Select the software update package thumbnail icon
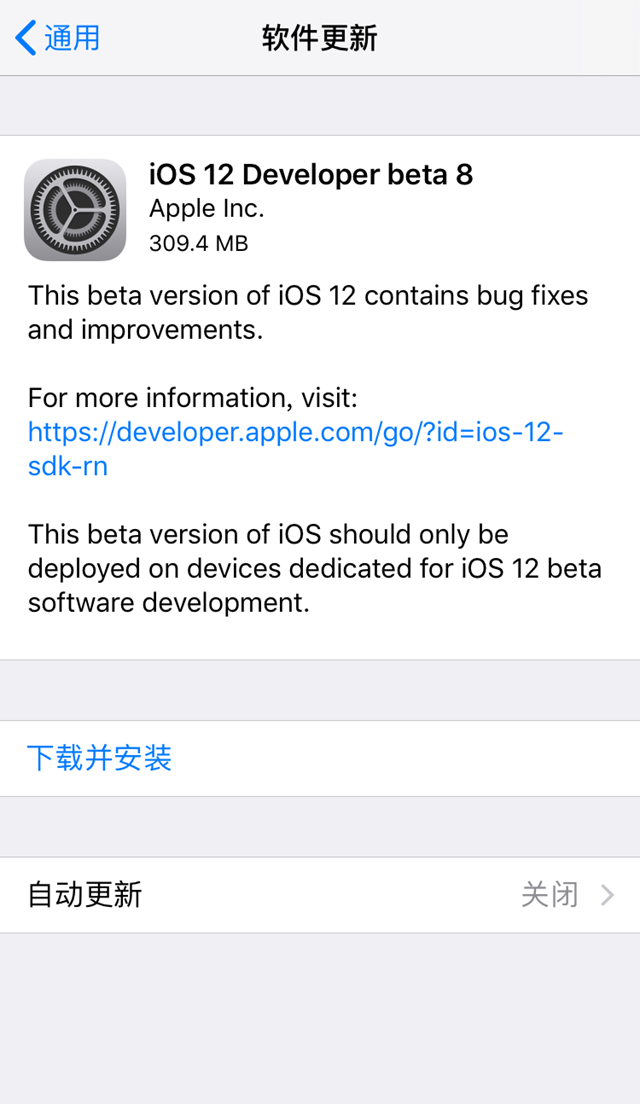The height and width of the screenshot is (1104, 640). [75, 210]
